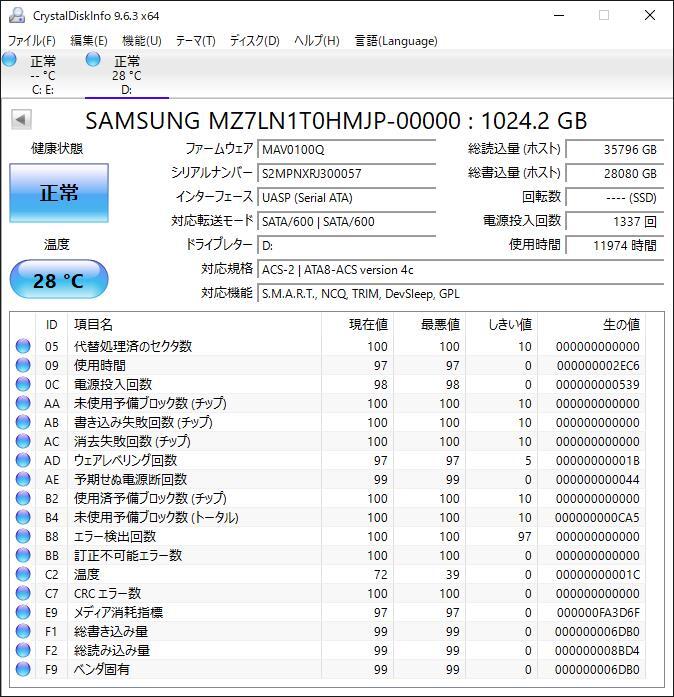
Task: Click status icon for ID B2 row
Action: (23, 498)
